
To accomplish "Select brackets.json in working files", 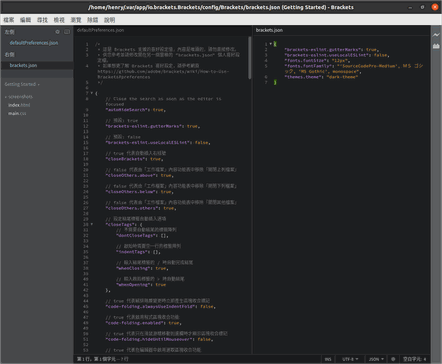I will click(23, 65).
